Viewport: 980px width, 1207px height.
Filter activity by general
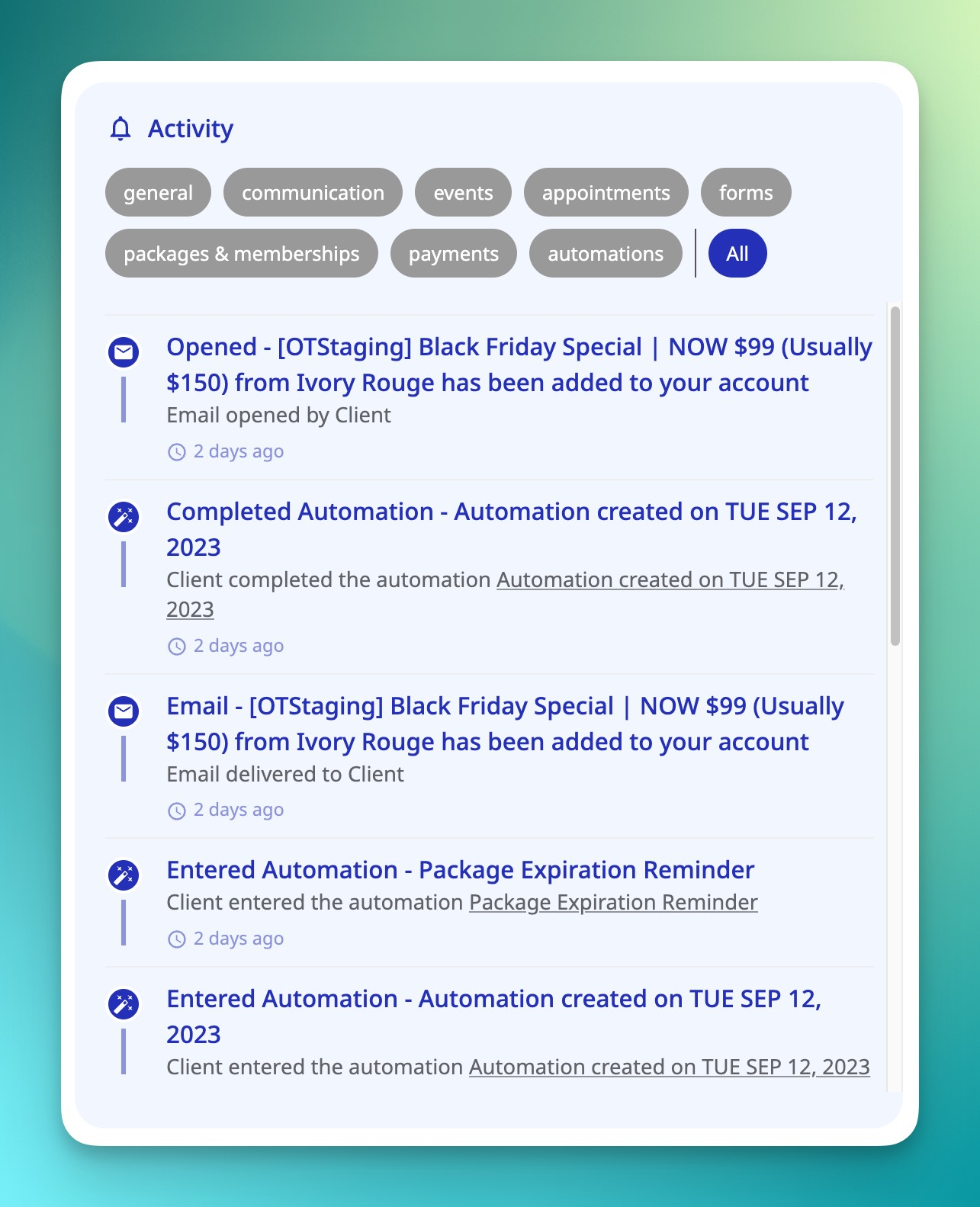(x=158, y=193)
